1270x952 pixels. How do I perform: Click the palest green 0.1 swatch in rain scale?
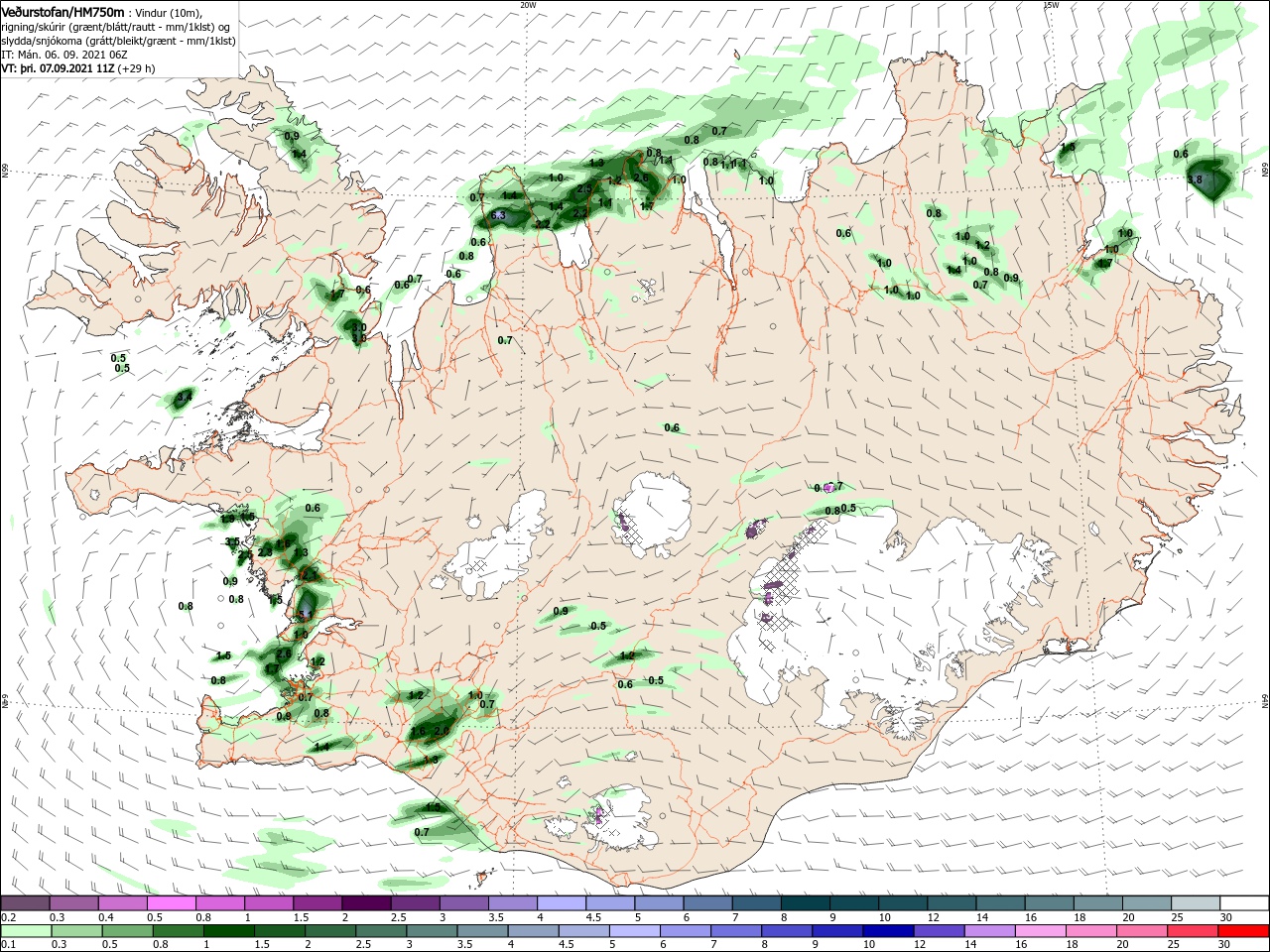[x=25, y=931]
